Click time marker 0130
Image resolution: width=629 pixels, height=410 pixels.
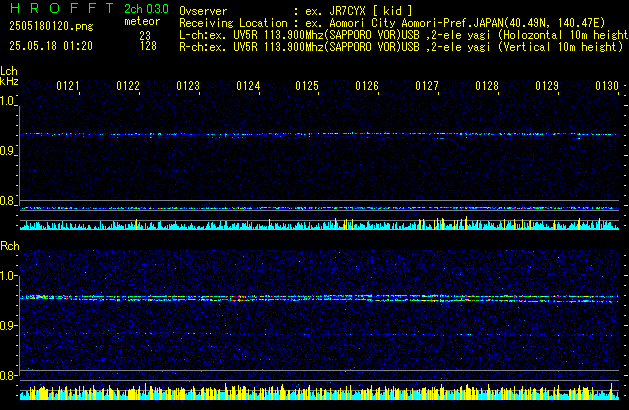[x=607, y=86]
